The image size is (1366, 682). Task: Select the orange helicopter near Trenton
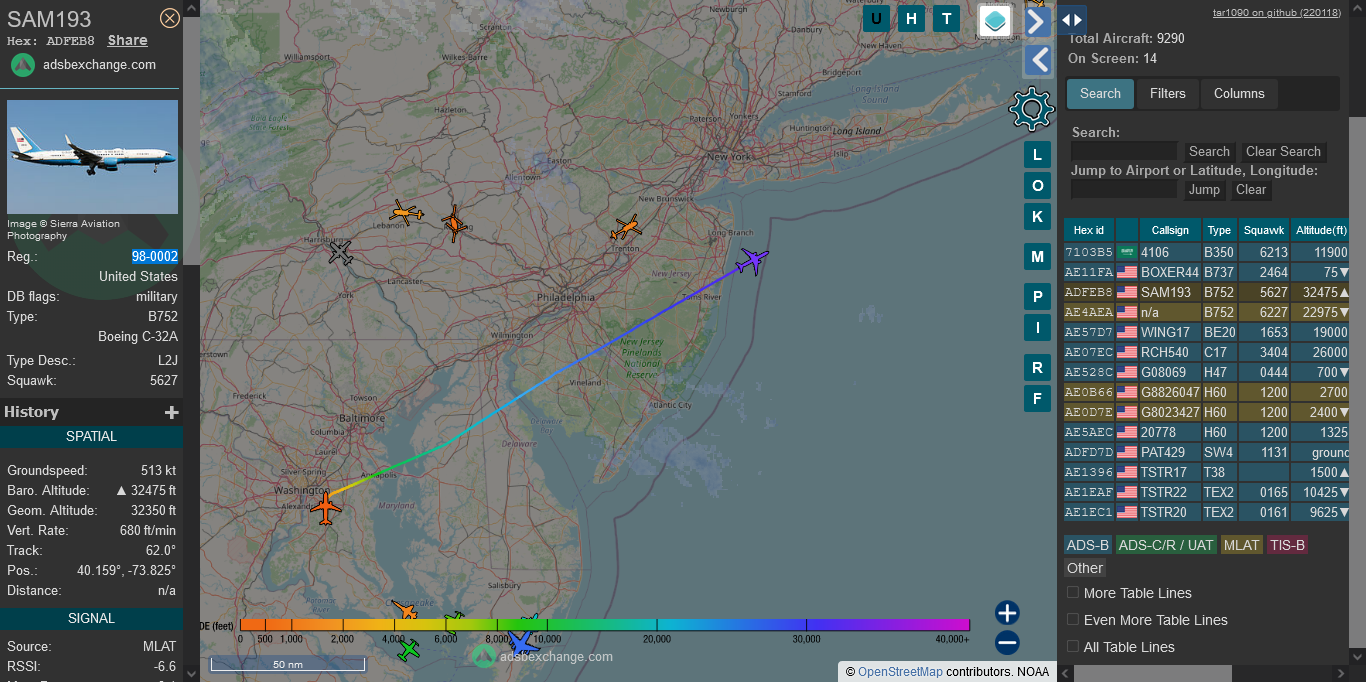(626, 229)
